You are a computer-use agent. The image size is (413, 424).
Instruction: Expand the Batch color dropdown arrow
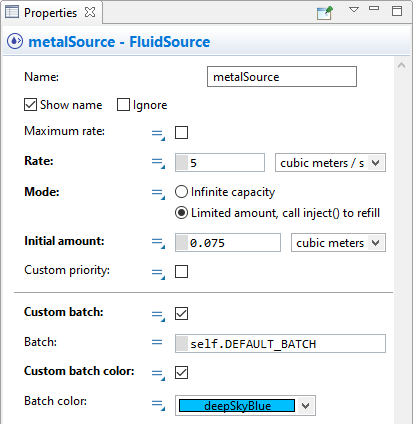305,406
